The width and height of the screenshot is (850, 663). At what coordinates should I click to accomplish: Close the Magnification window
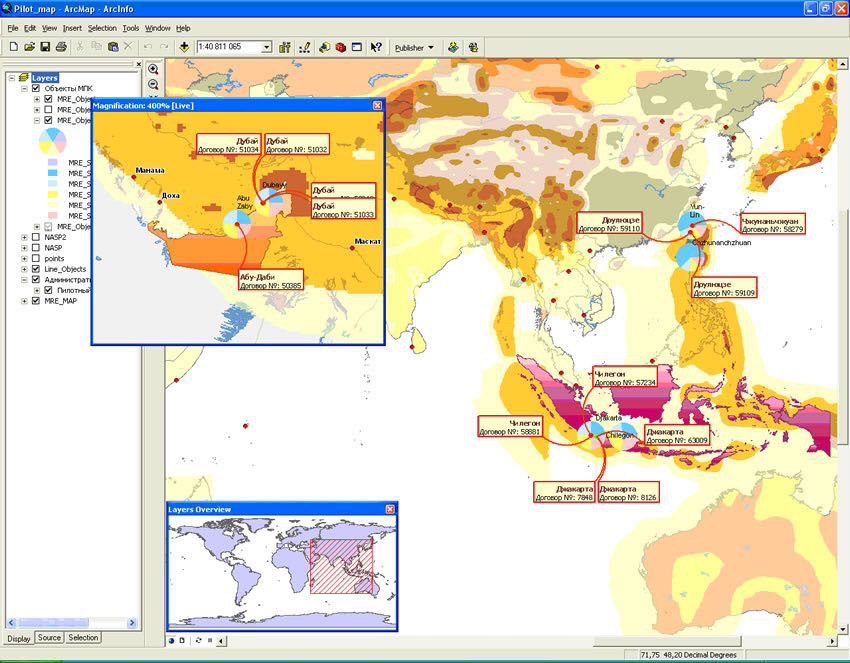(x=377, y=105)
